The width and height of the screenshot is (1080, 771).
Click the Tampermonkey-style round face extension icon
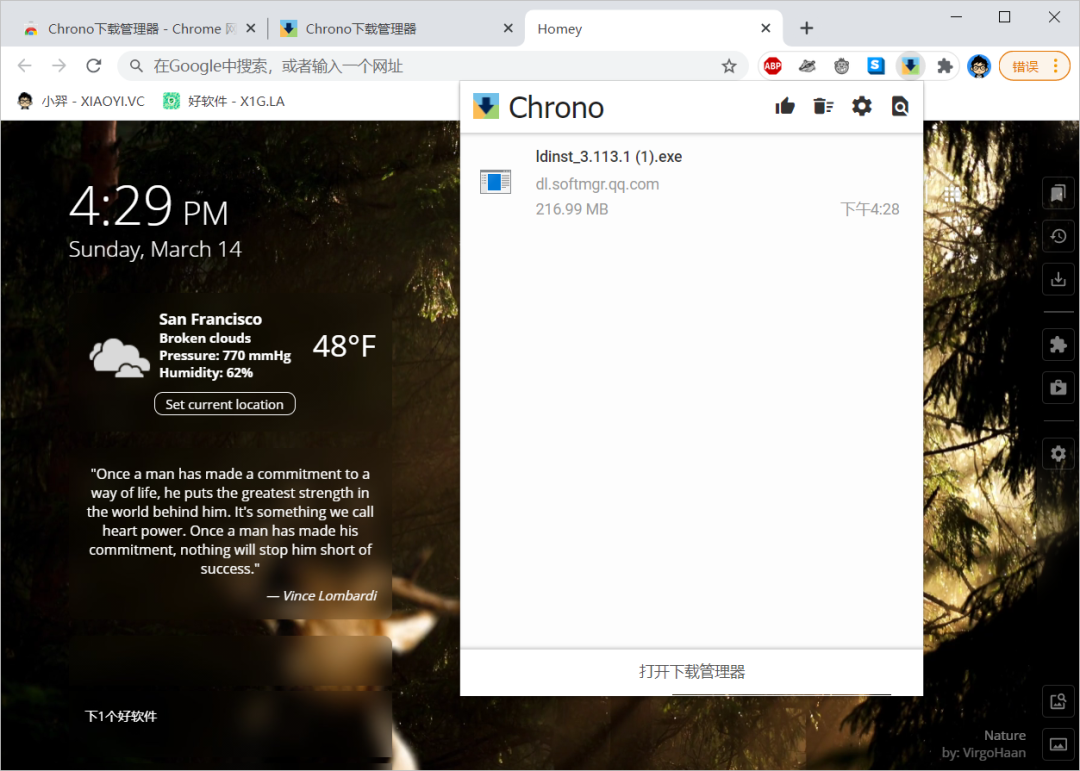click(x=841, y=66)
